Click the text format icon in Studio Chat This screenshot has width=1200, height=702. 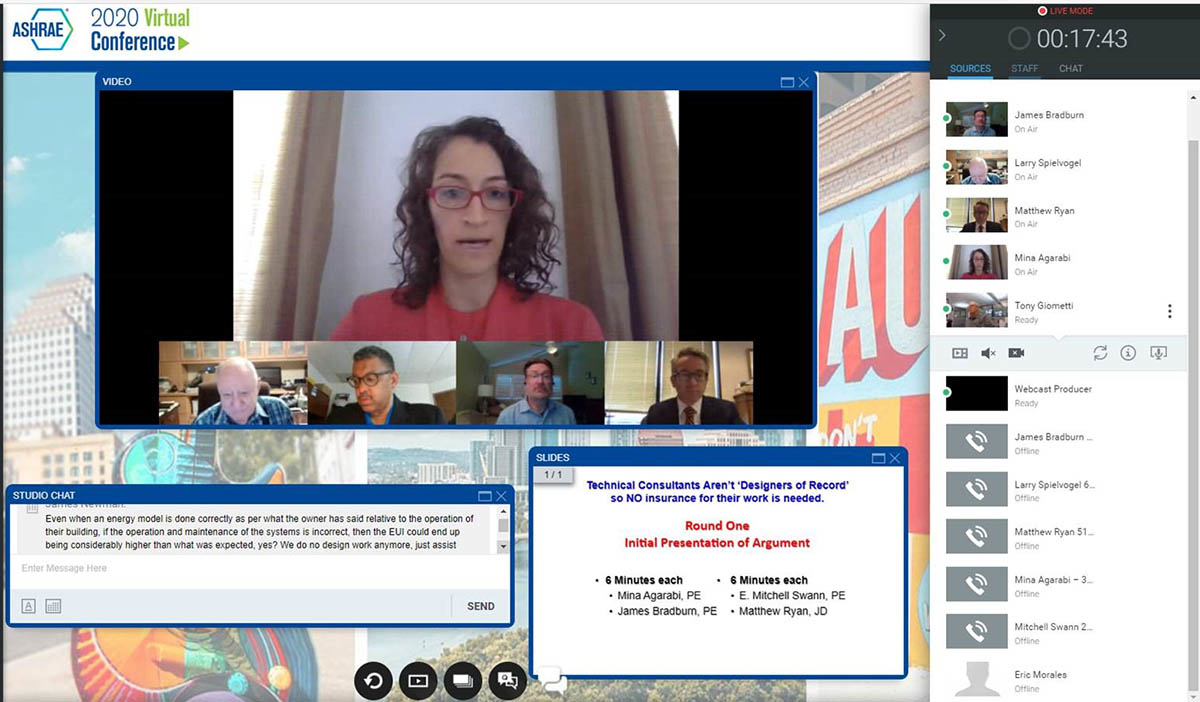pyautogui.click(x=29, y=606)
